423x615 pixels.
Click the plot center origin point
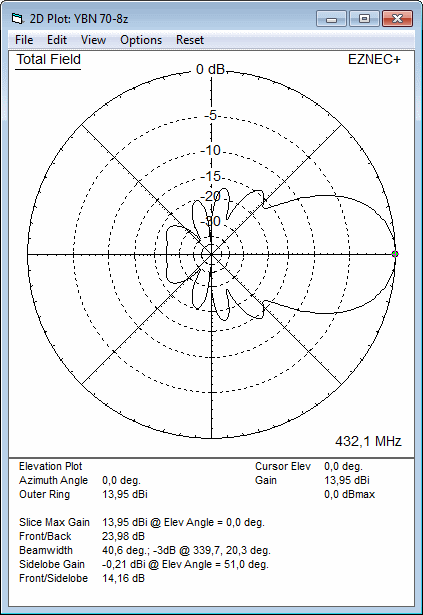coord(212,255)
